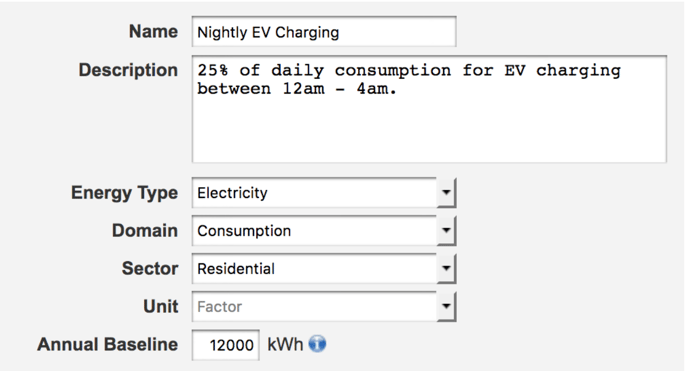This screenshot has width=688, height=371.
Task: Click the Consumption combo box value
Action: (314, 230)
